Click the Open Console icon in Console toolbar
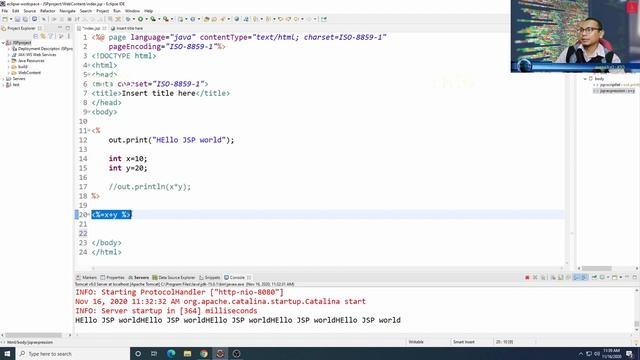640x360 pixels. click(x=615, y=278)
